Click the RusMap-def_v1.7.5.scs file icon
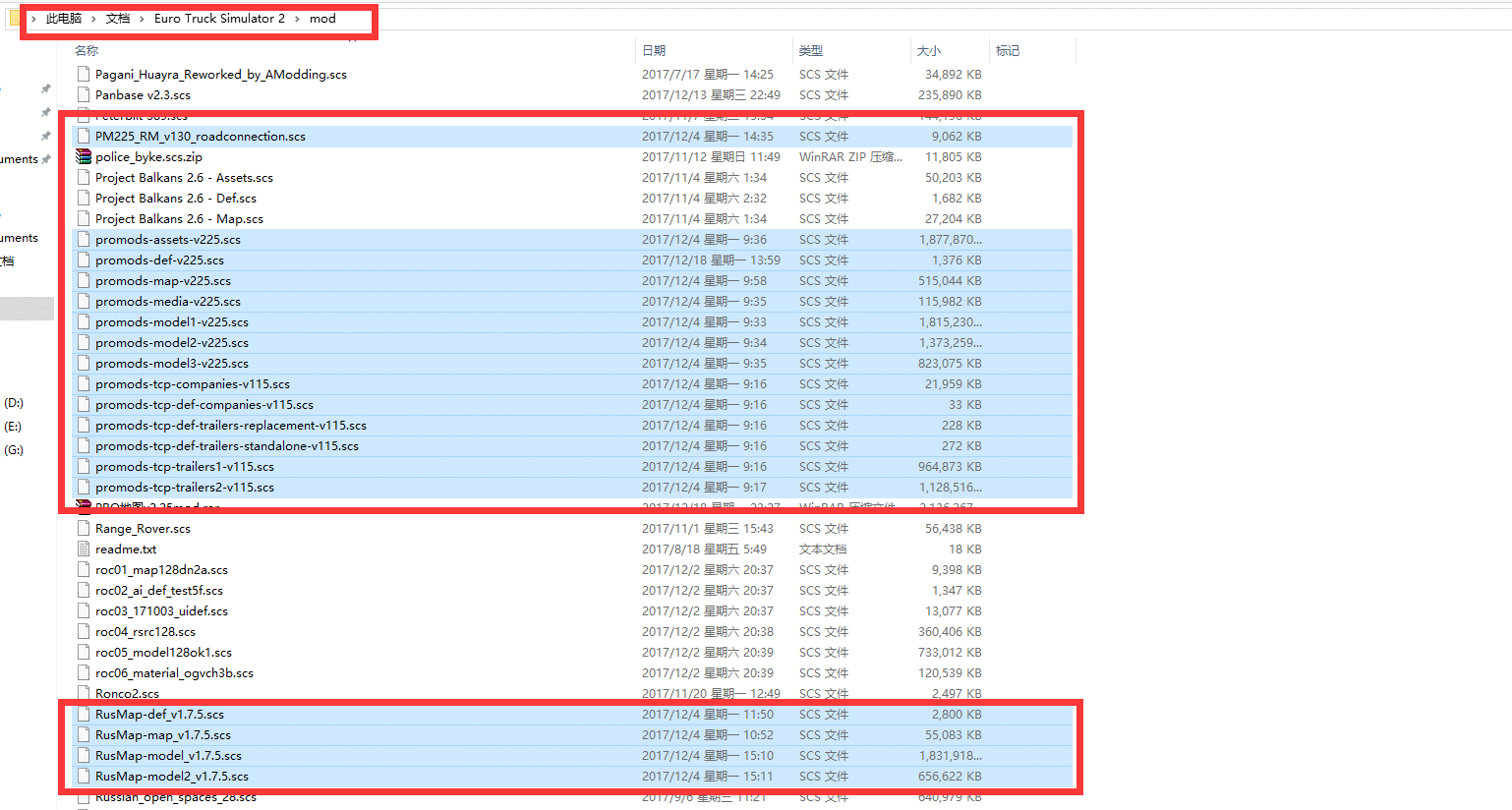 point(84,715)
